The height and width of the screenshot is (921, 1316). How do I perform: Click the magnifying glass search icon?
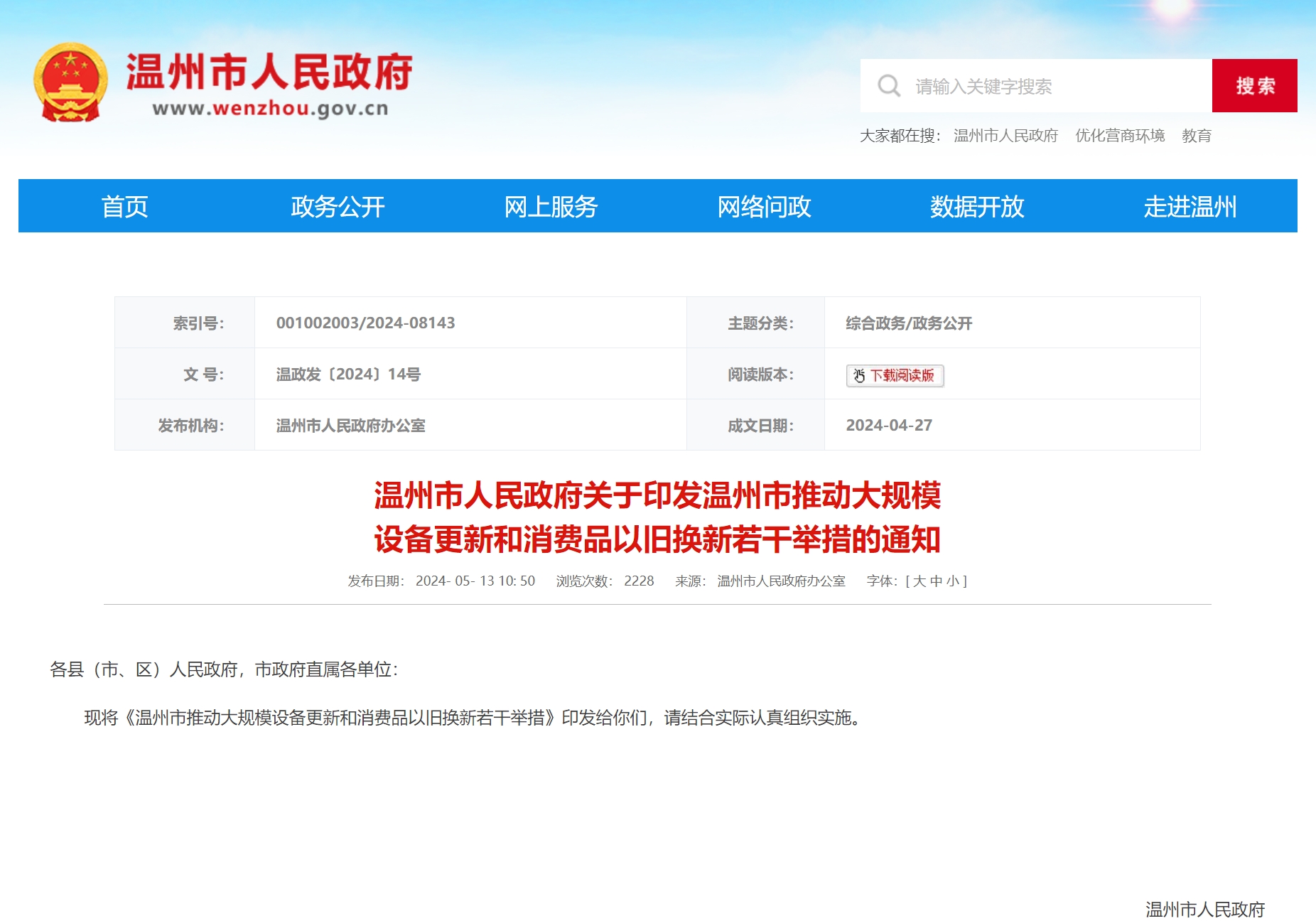[x=888, y=86]
